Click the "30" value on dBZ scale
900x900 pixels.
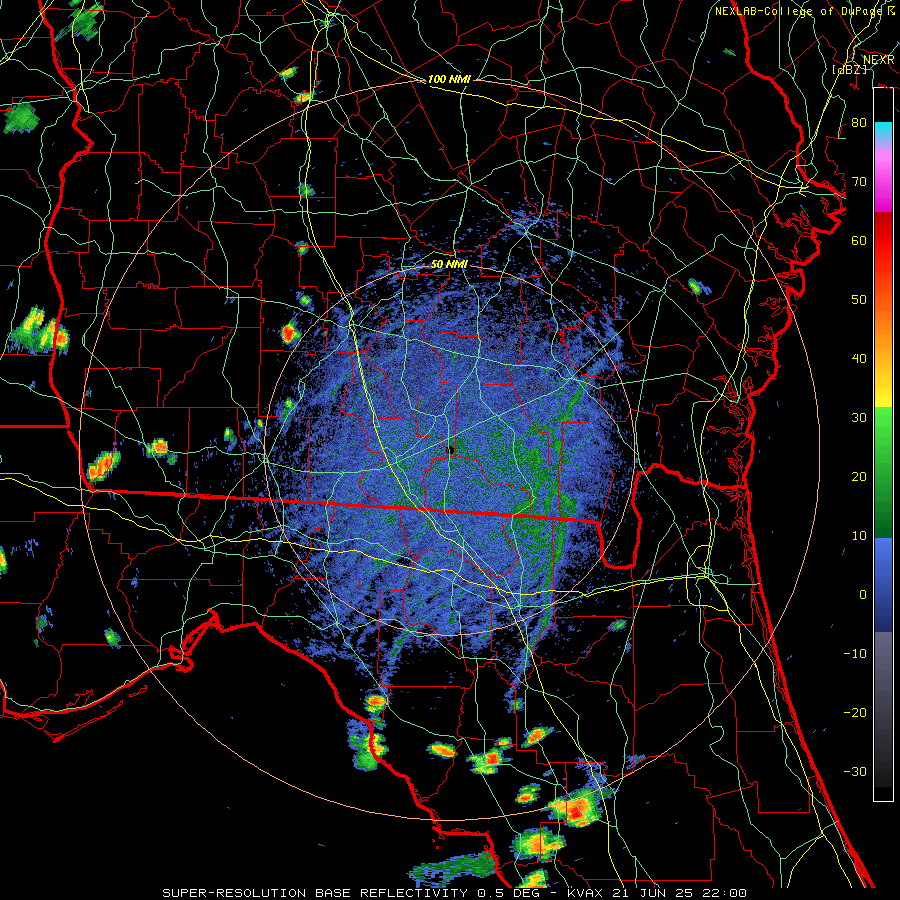coord(859,418)
